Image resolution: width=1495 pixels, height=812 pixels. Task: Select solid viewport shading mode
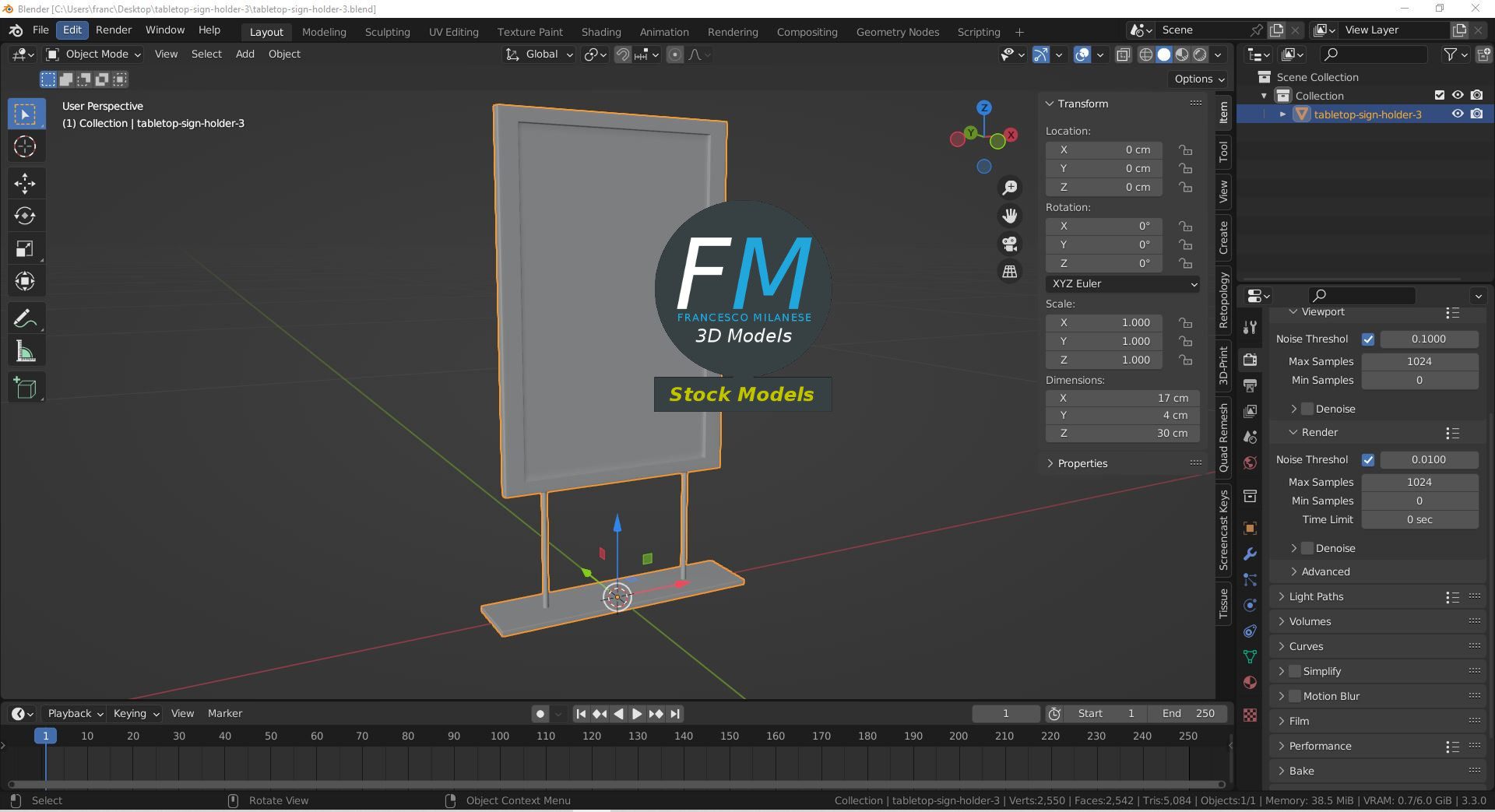tap(1164, 54)
